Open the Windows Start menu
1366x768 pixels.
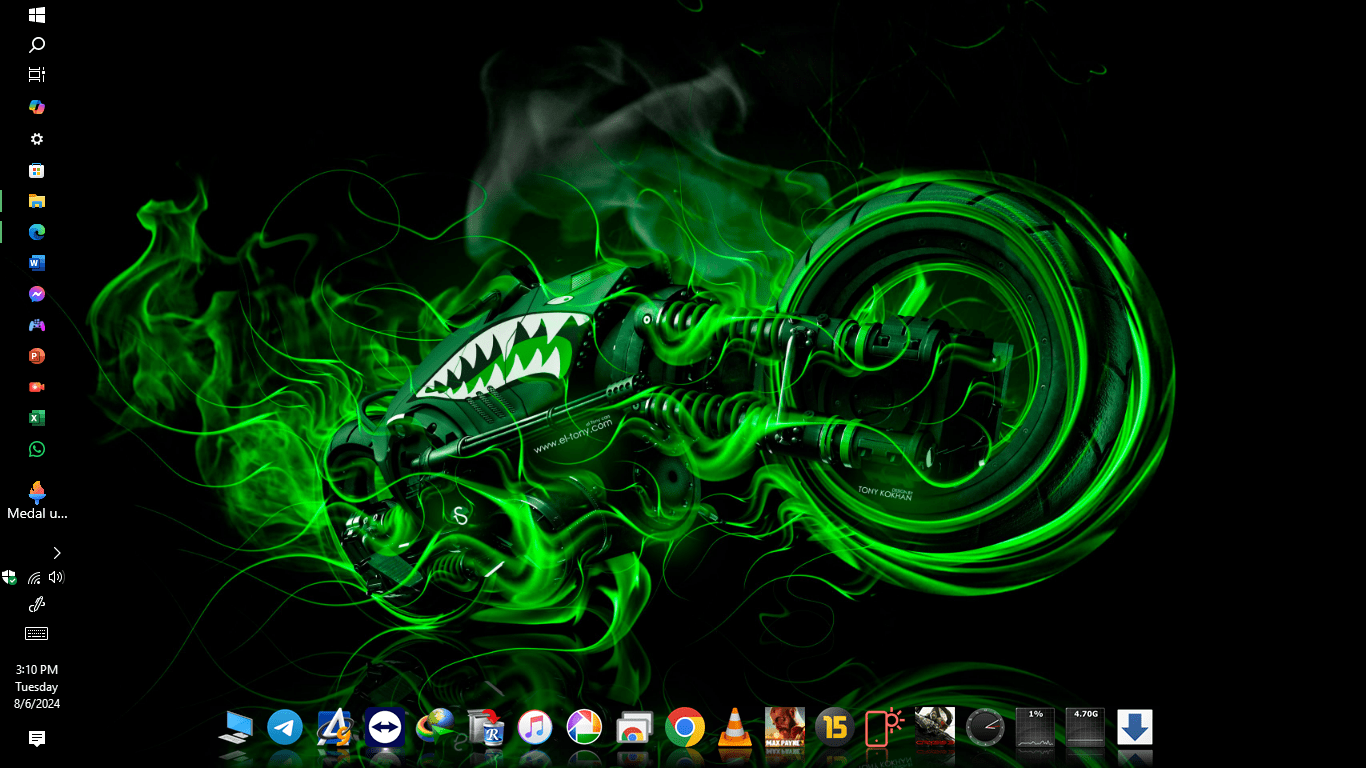tap(37, 15)
